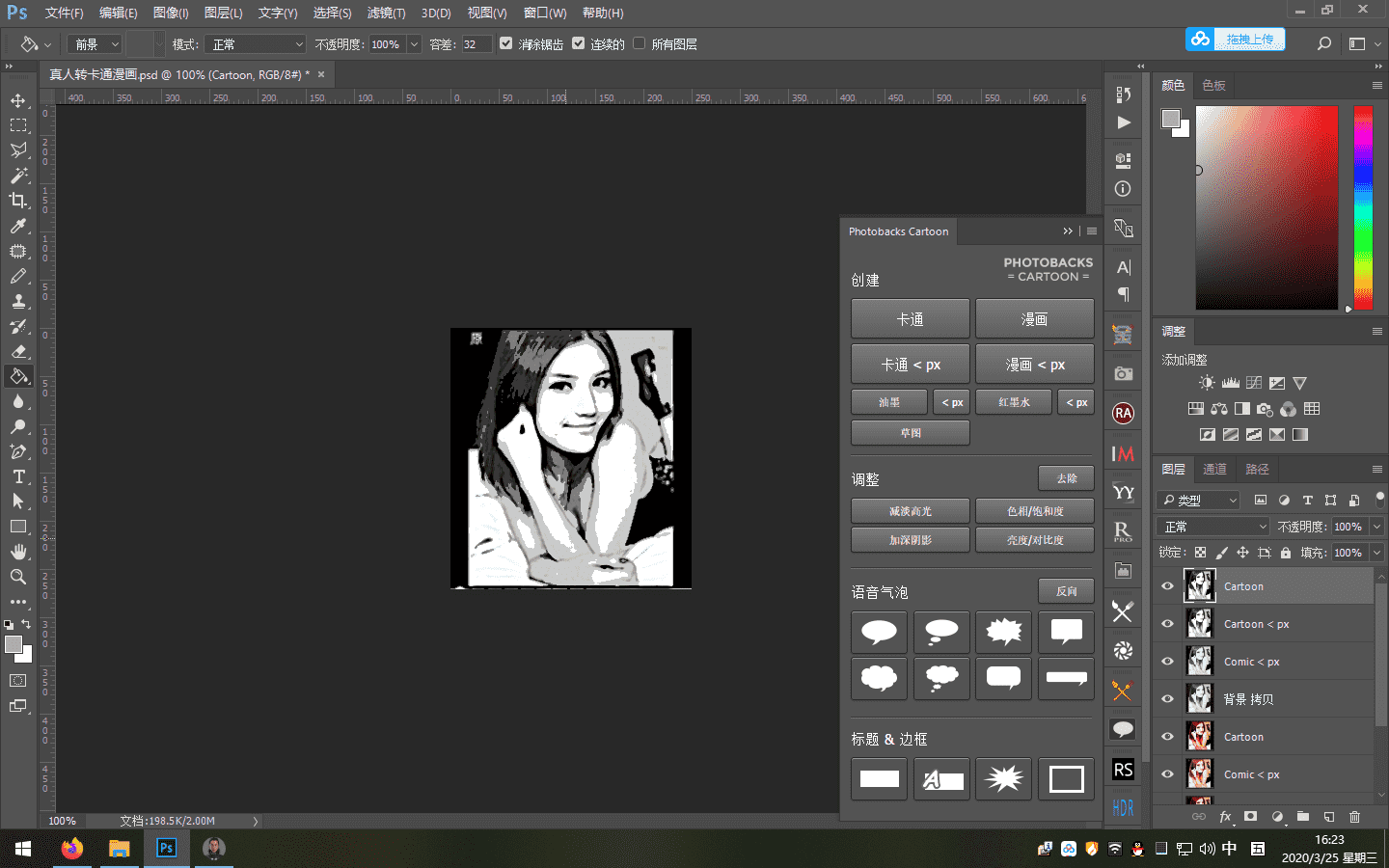Click the rainbow hue slider strip
The width and height of the screenshot is (1389, 868).
pos(1363,207)
